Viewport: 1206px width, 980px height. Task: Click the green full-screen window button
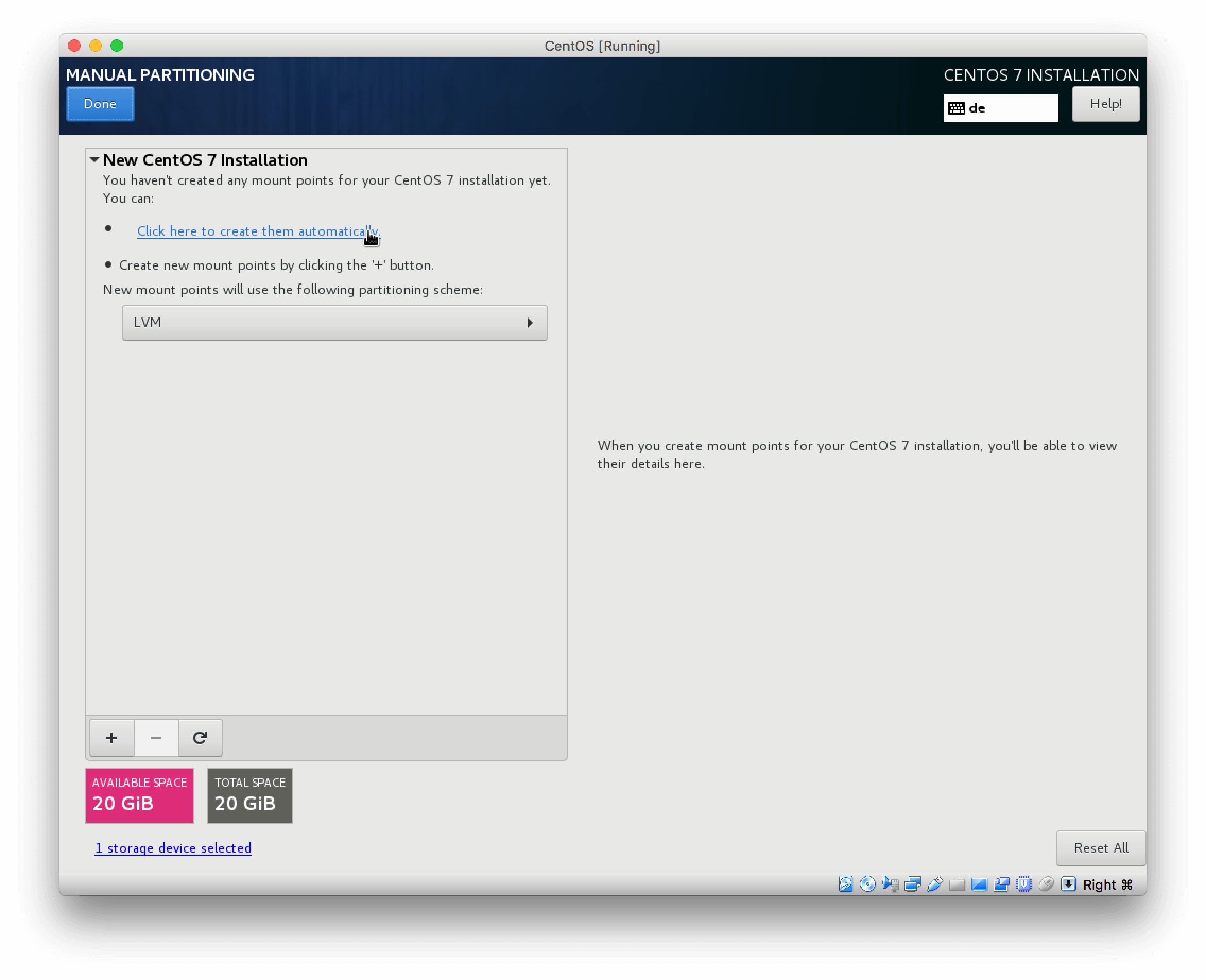(x=117, y=46)
